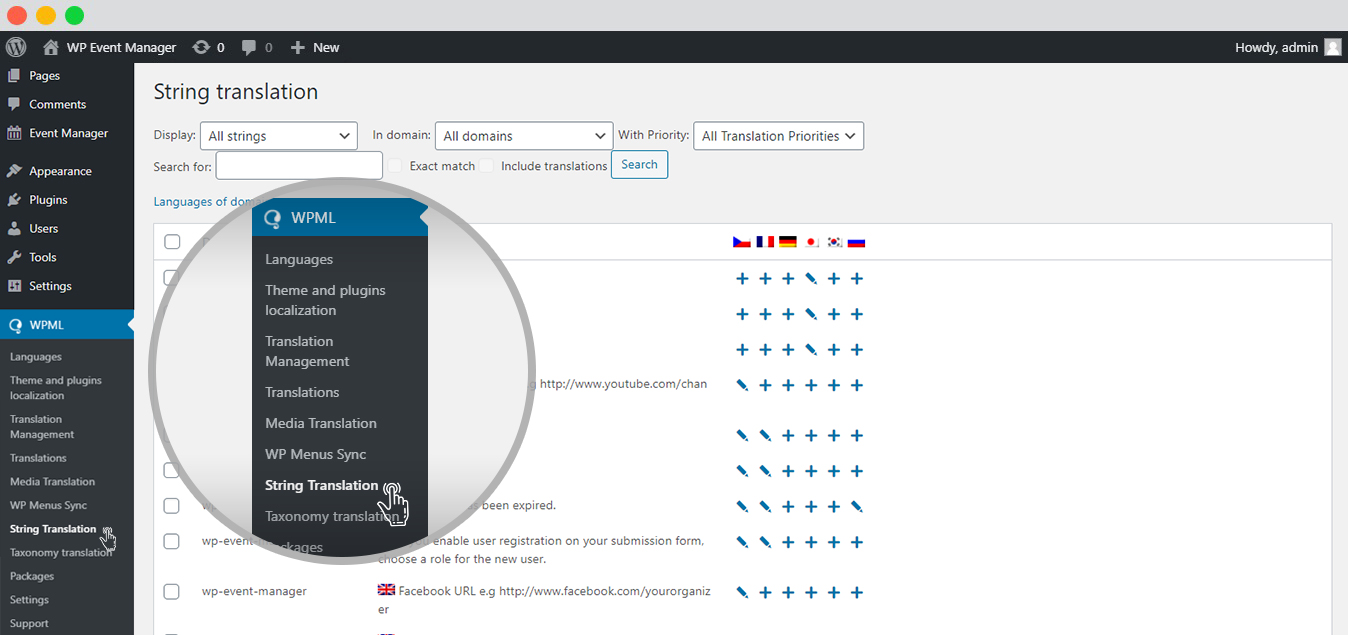Add German translation for 'been expired' string
Screen dimensions: 1348x635
pyautogui.click(x=788, y=507)
